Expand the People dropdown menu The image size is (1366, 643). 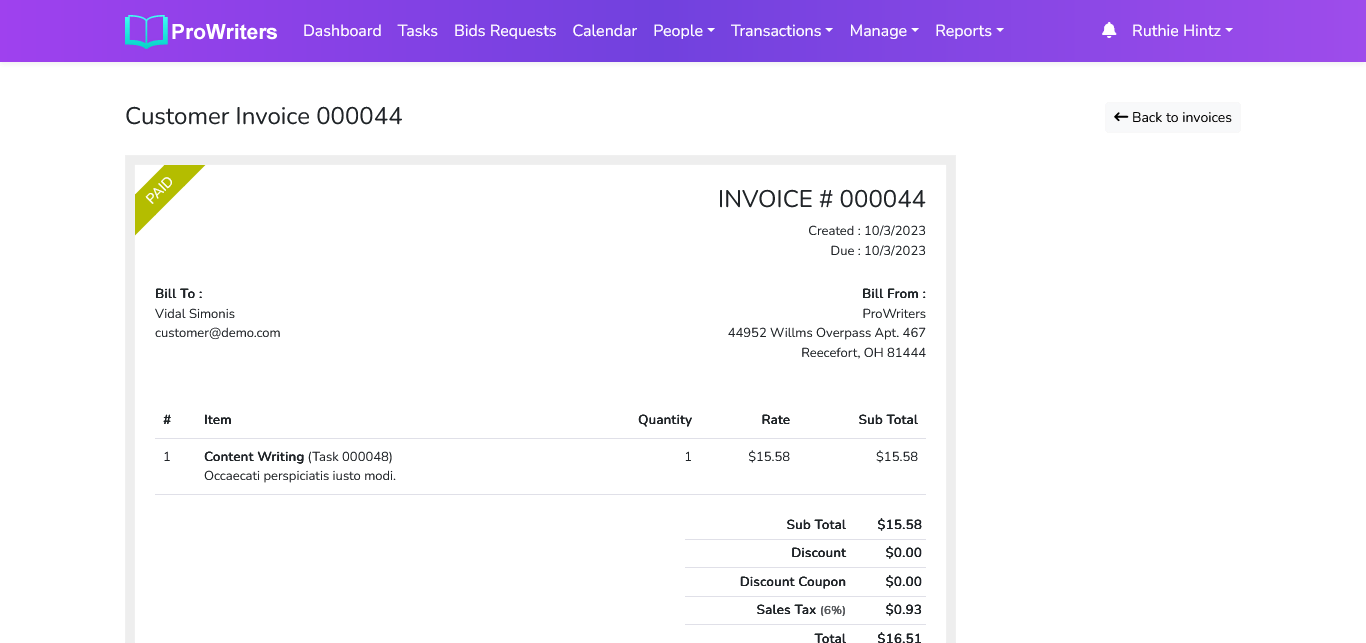point(683,31)
